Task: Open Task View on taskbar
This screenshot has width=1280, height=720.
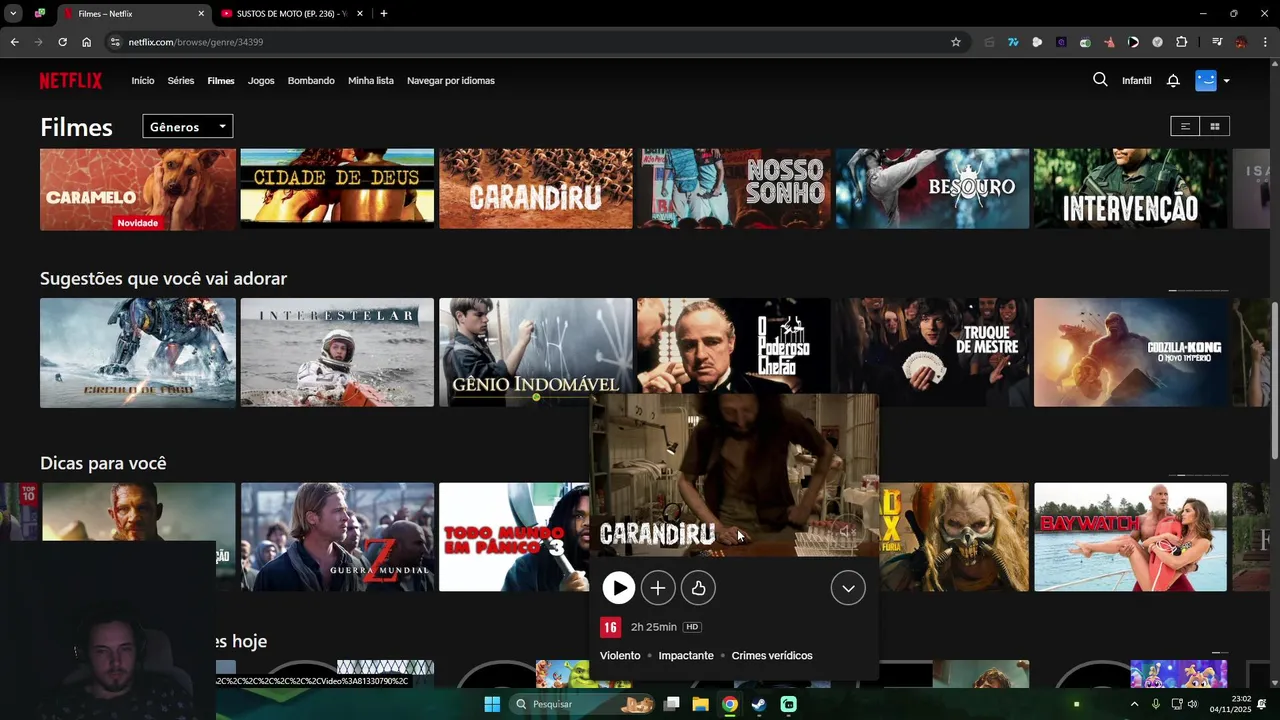Action: click(x=672, y=704)
